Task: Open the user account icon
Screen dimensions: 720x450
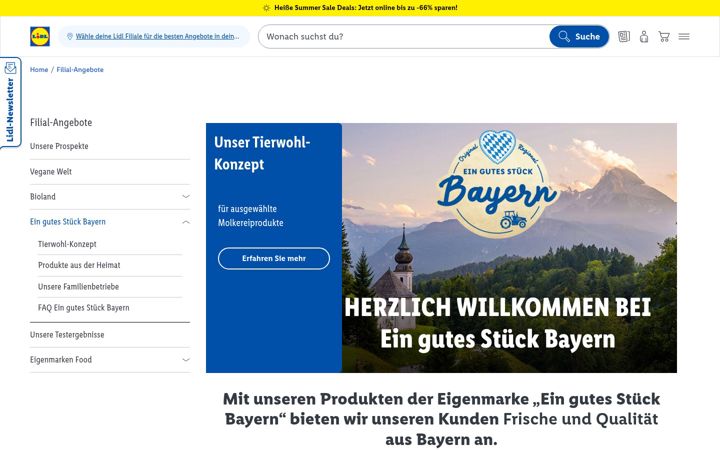Action: click(644, 36)
